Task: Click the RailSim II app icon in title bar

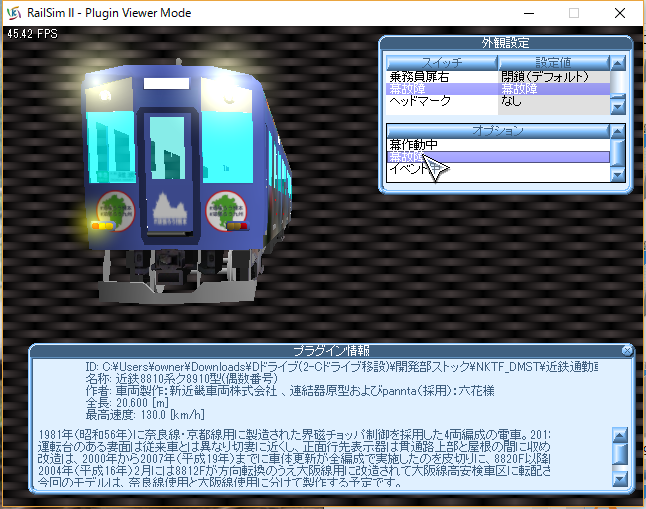Action: point(14,13)
